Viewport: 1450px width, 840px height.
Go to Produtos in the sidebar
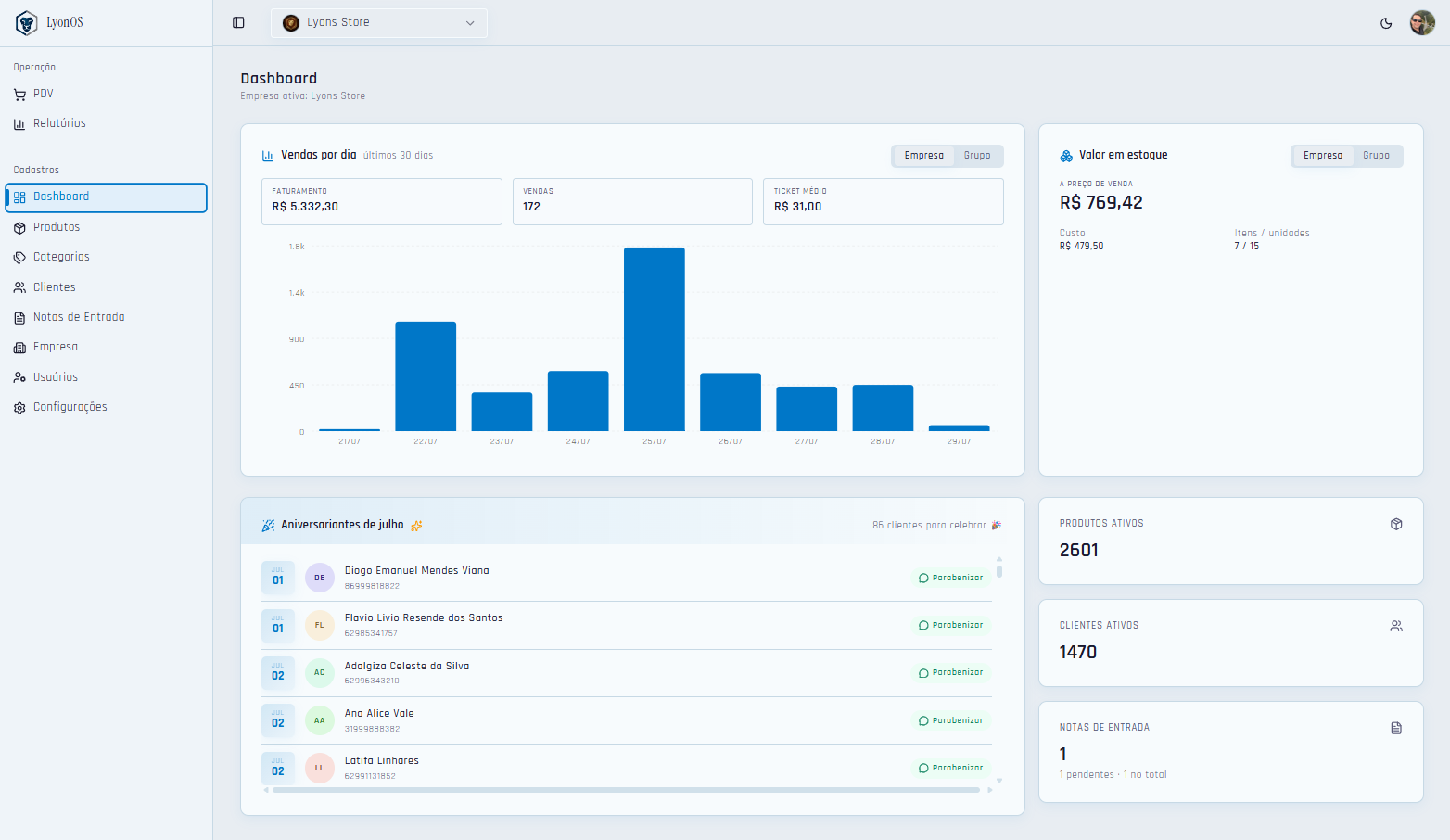pos(107,227)
